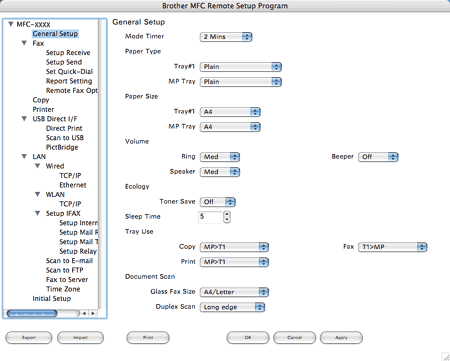
Task: Click the Export button
Action: pos(29,338)
